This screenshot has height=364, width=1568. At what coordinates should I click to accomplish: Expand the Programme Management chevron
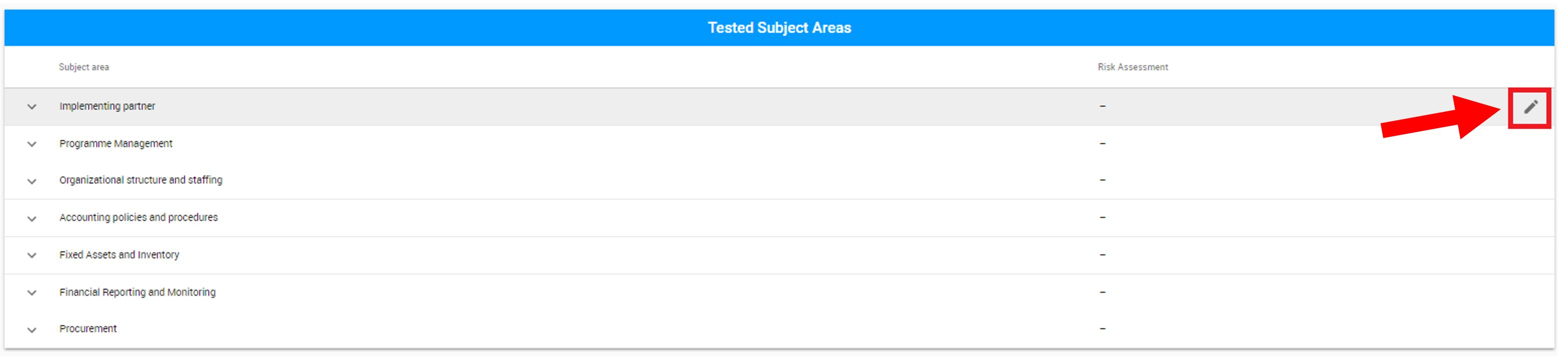32,144
